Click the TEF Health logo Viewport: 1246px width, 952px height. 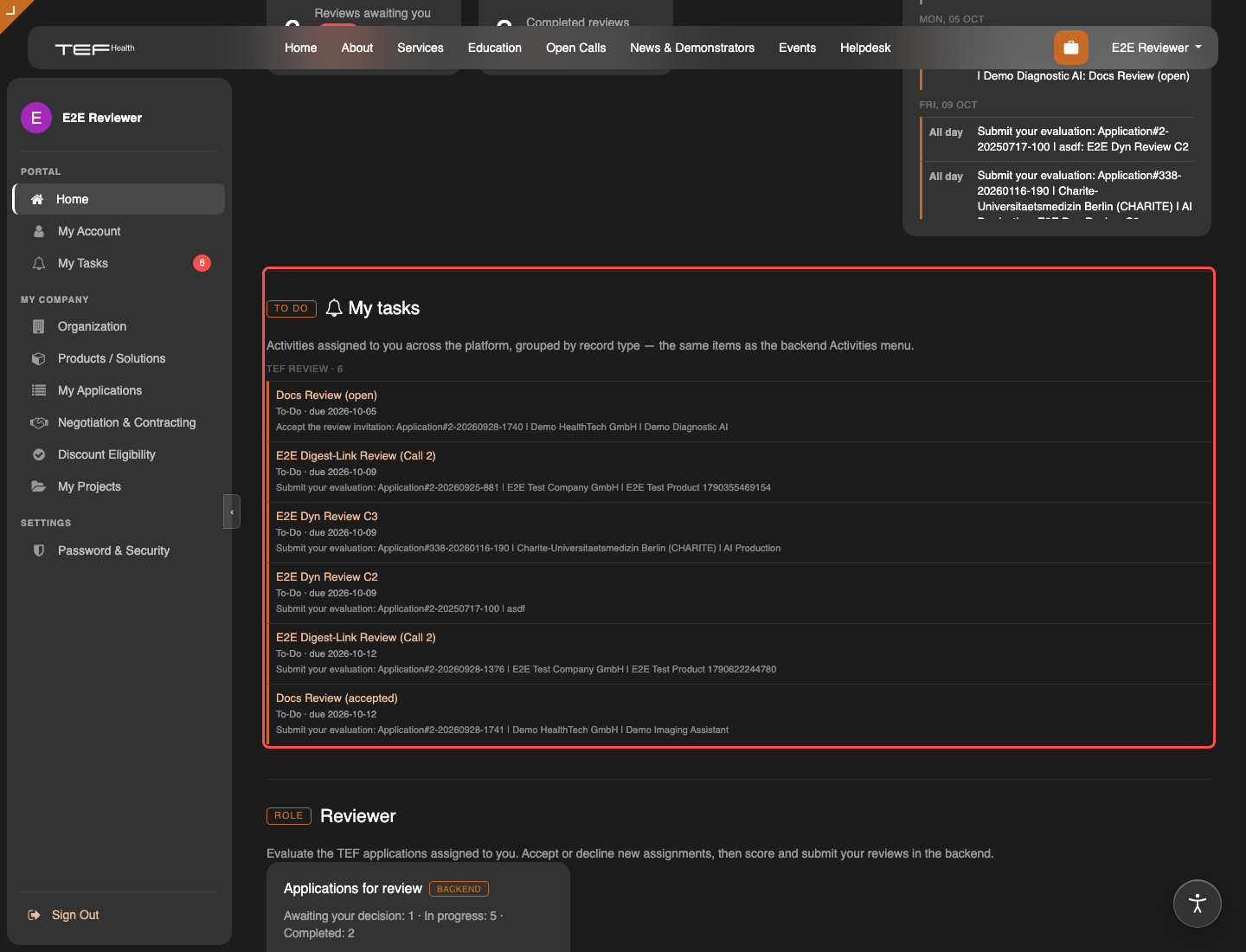click(x=95, y=48)
